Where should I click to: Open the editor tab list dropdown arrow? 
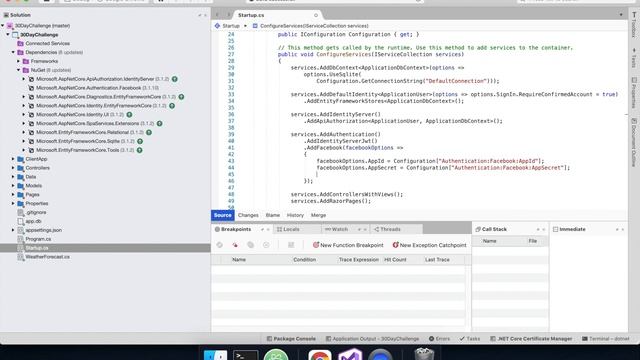[x=621, y=15]
